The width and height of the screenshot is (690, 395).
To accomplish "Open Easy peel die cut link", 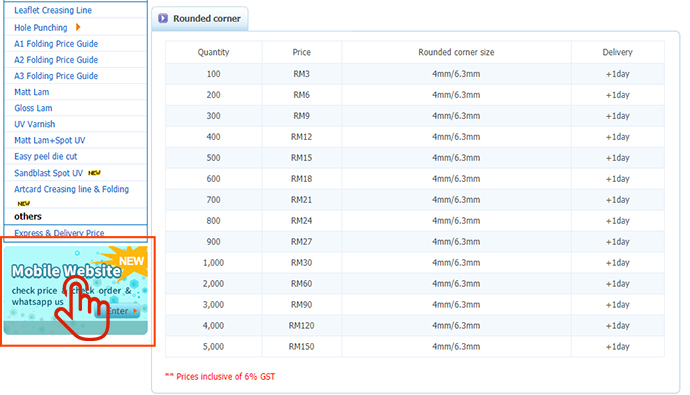I will (45, 156).
